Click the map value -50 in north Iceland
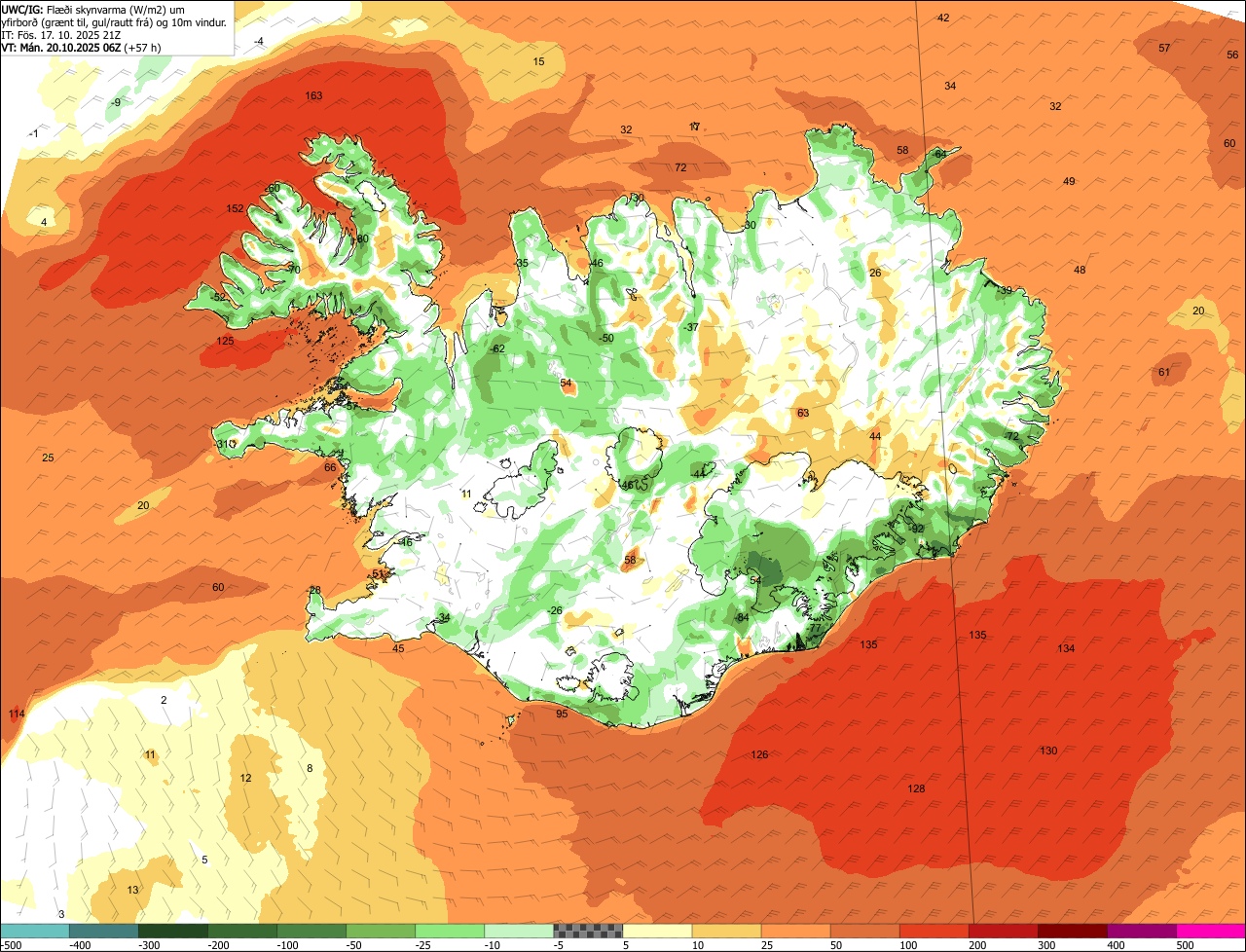 [x=605, y=338]
